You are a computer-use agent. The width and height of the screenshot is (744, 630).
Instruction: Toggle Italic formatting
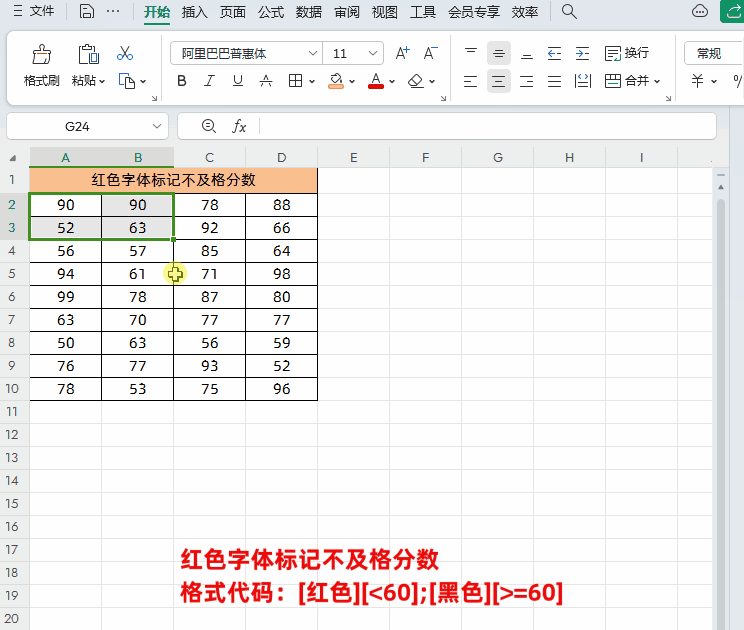pyautogui.click(x=209, y=81)
